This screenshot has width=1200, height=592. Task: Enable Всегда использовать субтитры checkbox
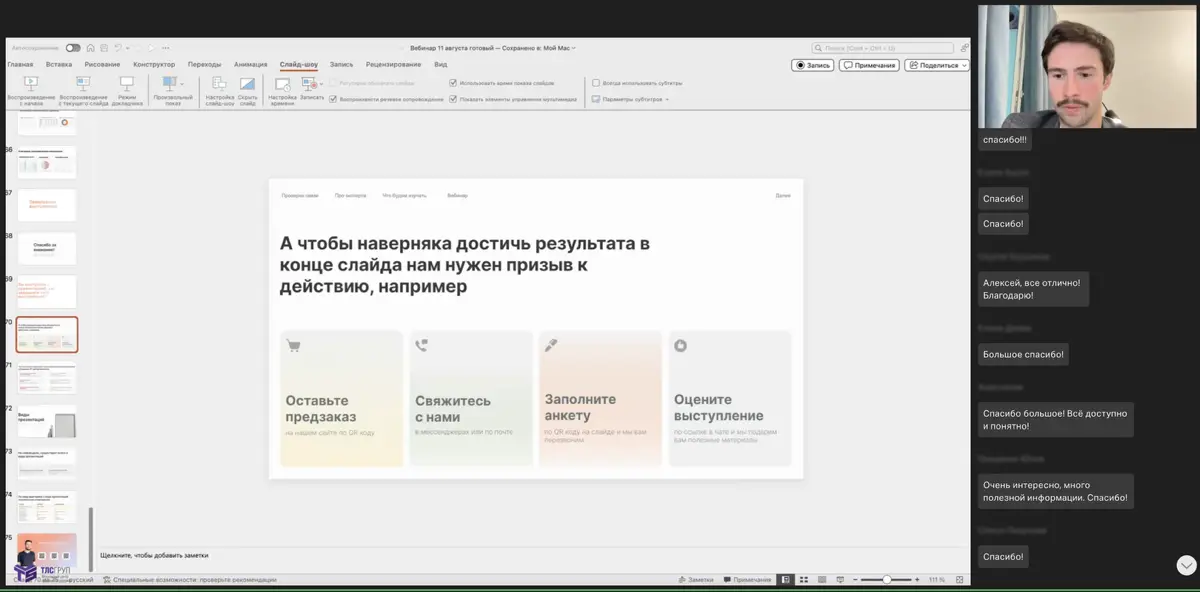pyautogui.click(x=596, y=83)
